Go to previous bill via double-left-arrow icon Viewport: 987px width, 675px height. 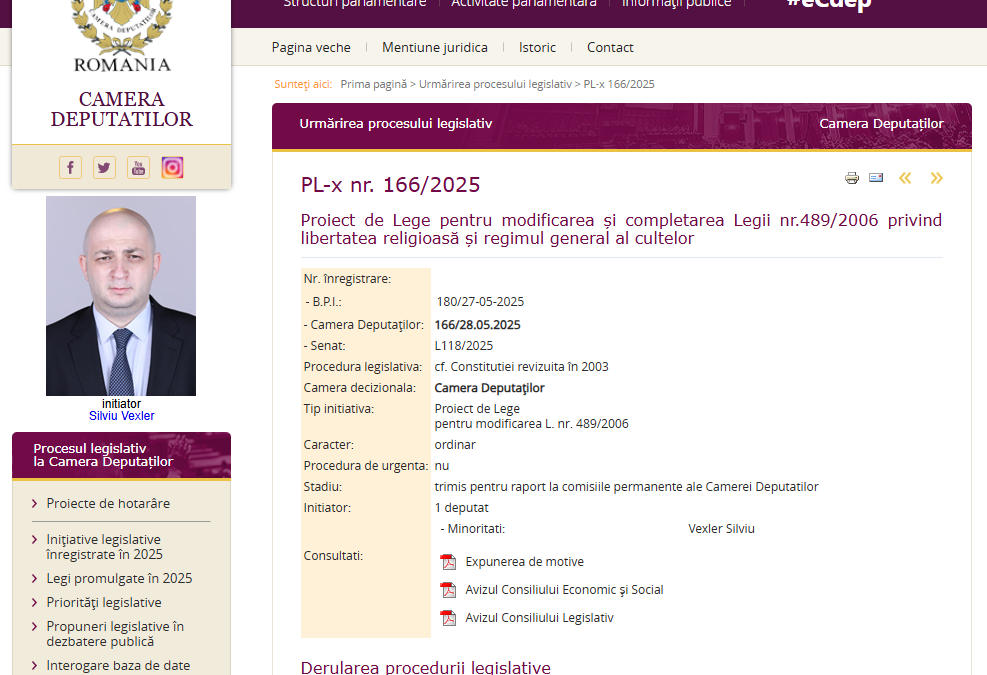point(905,178)
